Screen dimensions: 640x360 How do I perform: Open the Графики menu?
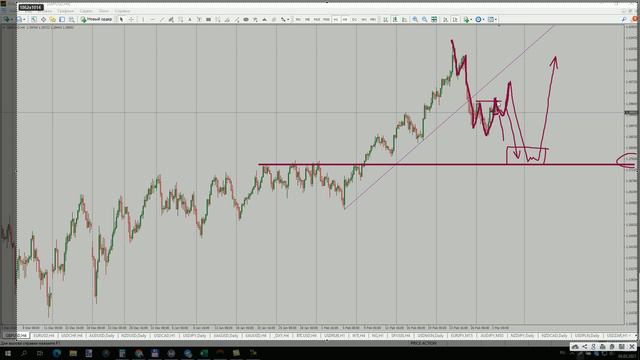[65, 11]
